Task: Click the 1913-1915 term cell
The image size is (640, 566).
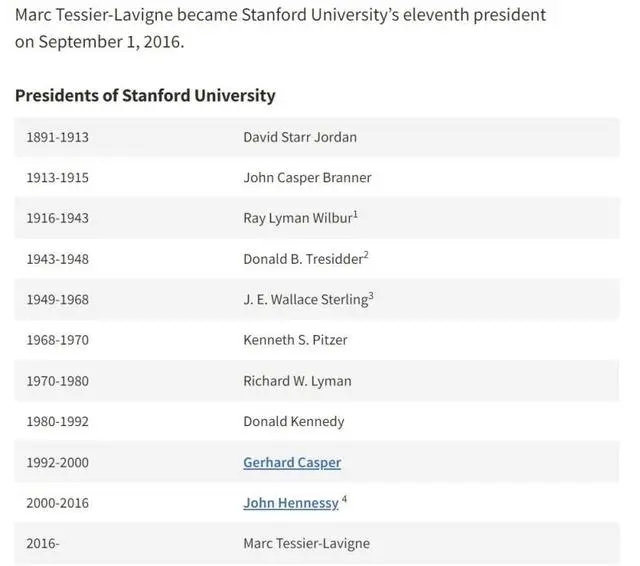Action: tap(58, 178)
